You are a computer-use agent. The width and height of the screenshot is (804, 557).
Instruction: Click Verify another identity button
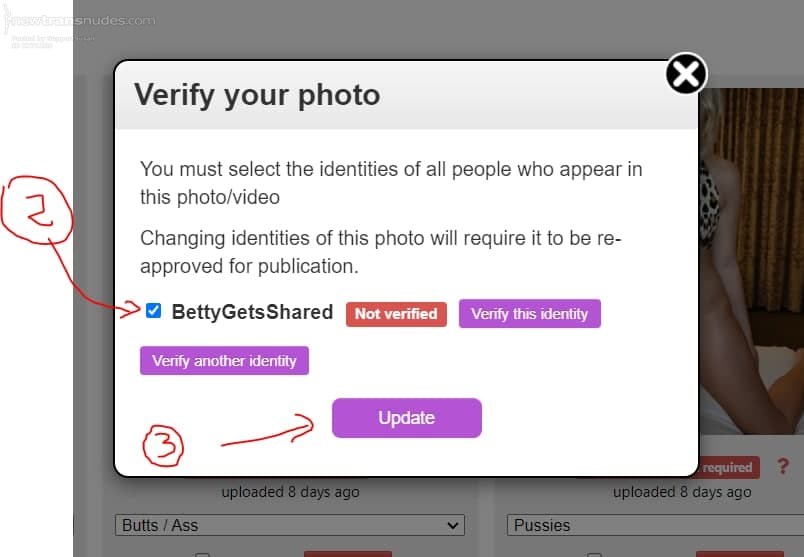[x=224, y=360]
